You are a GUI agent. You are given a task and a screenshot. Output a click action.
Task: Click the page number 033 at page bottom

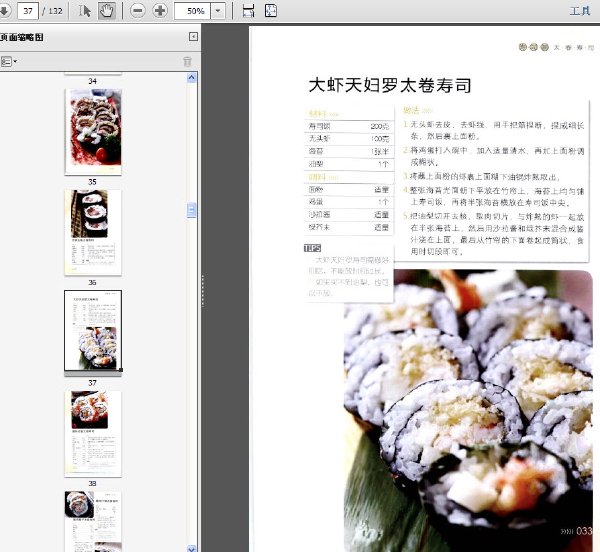[x=584, y=531]
